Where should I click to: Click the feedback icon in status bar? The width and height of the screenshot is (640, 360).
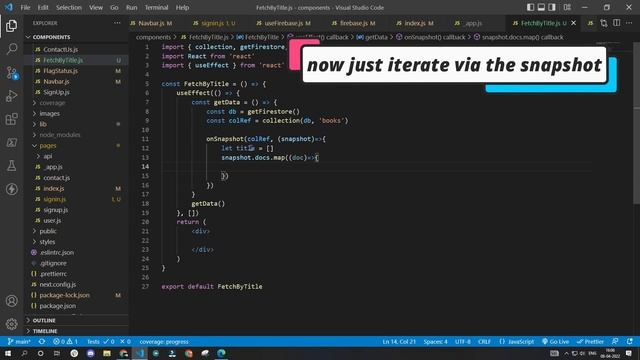click(x=615, y=342)
